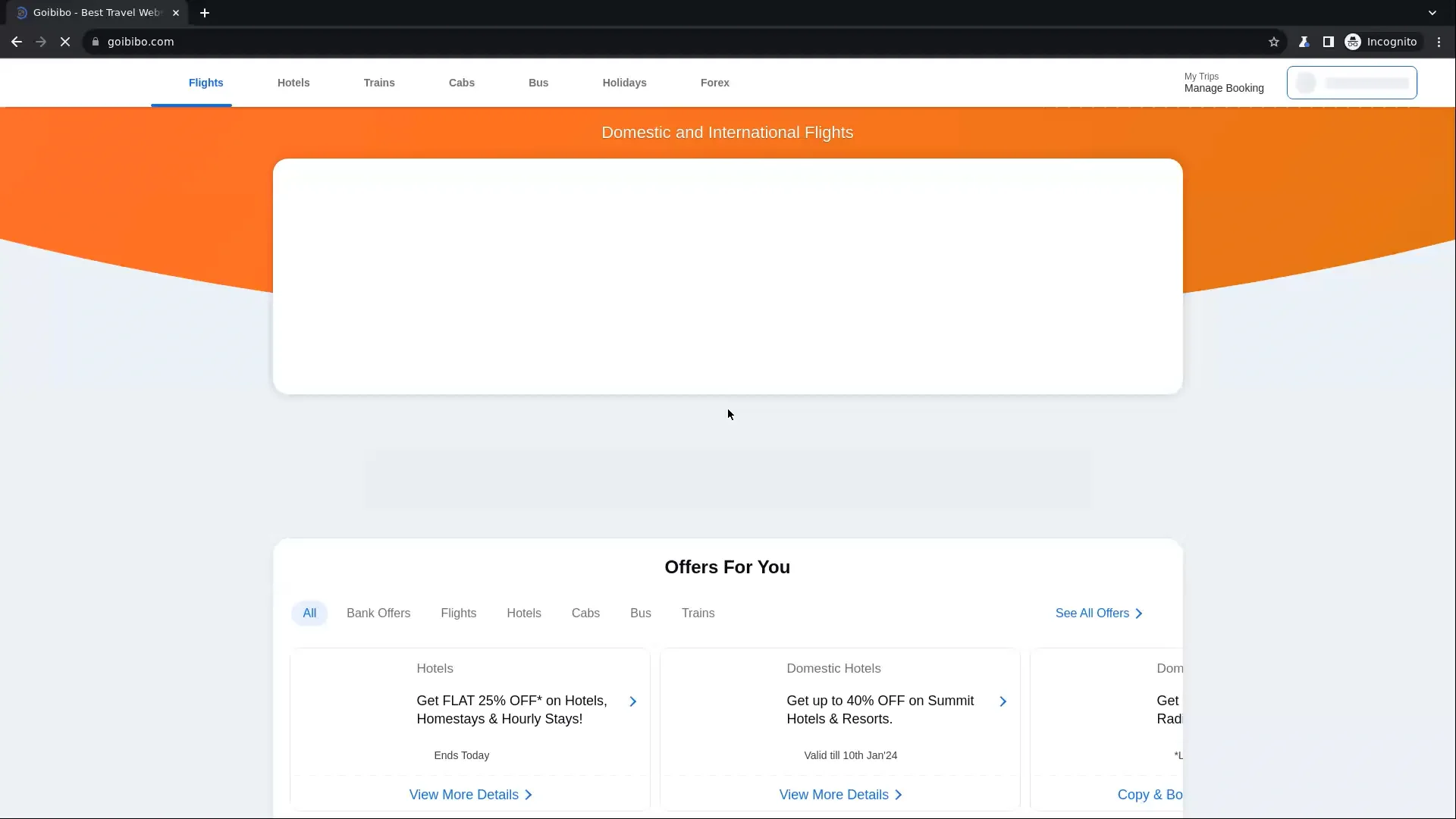Click the Incognito profile indicator

click(x=1381, y=42)
